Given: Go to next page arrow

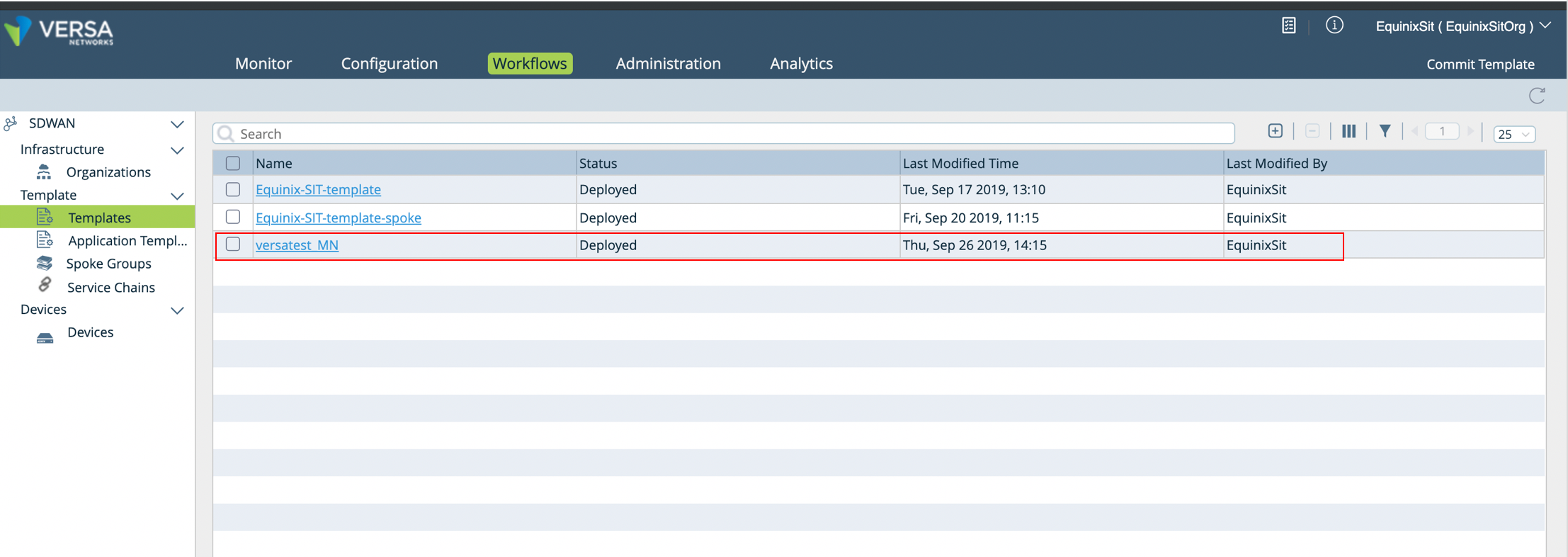Looking at the screenshot, I should pos(1470,131).
